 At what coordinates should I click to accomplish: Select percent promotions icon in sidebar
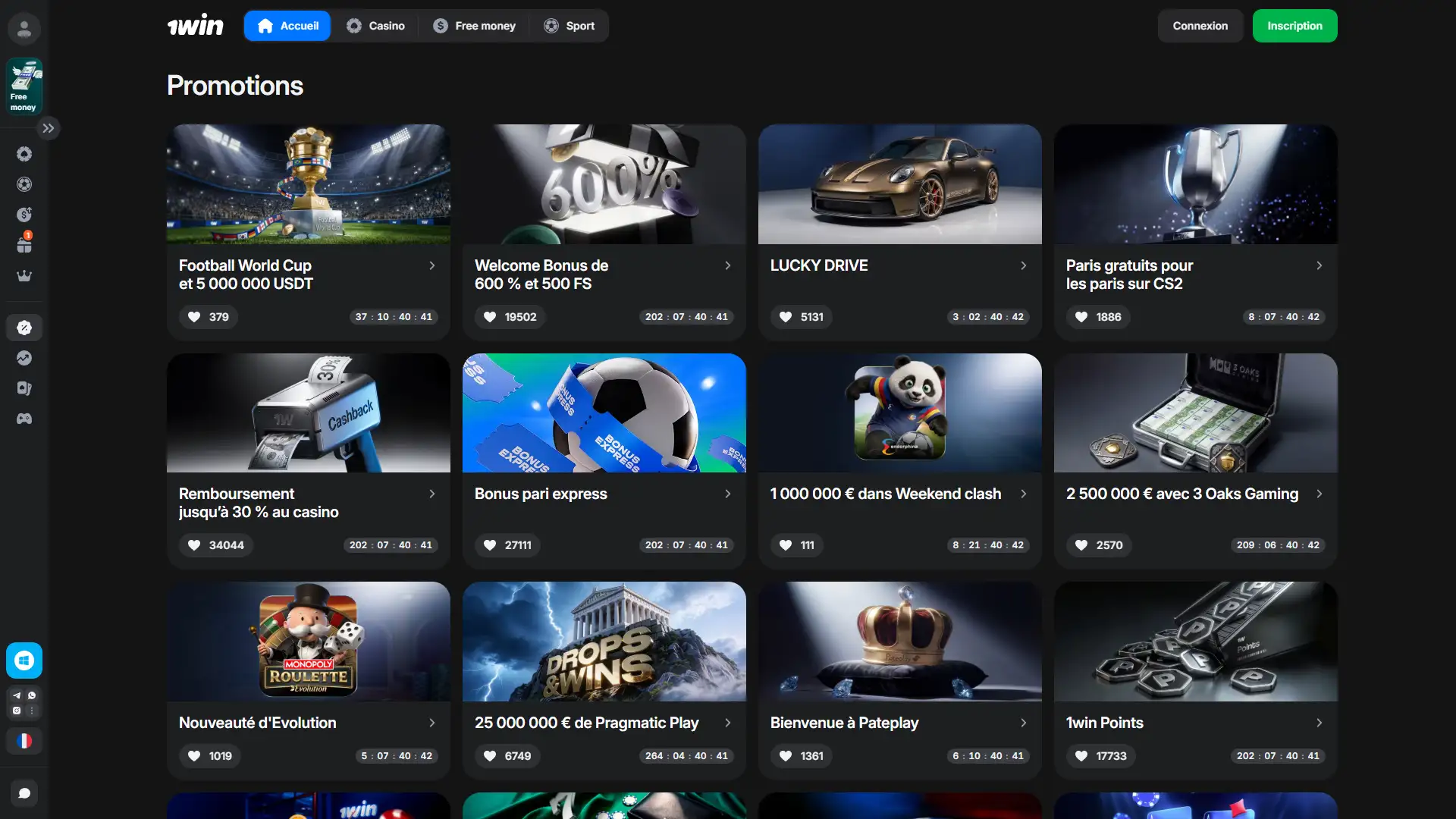coord(24,328)
